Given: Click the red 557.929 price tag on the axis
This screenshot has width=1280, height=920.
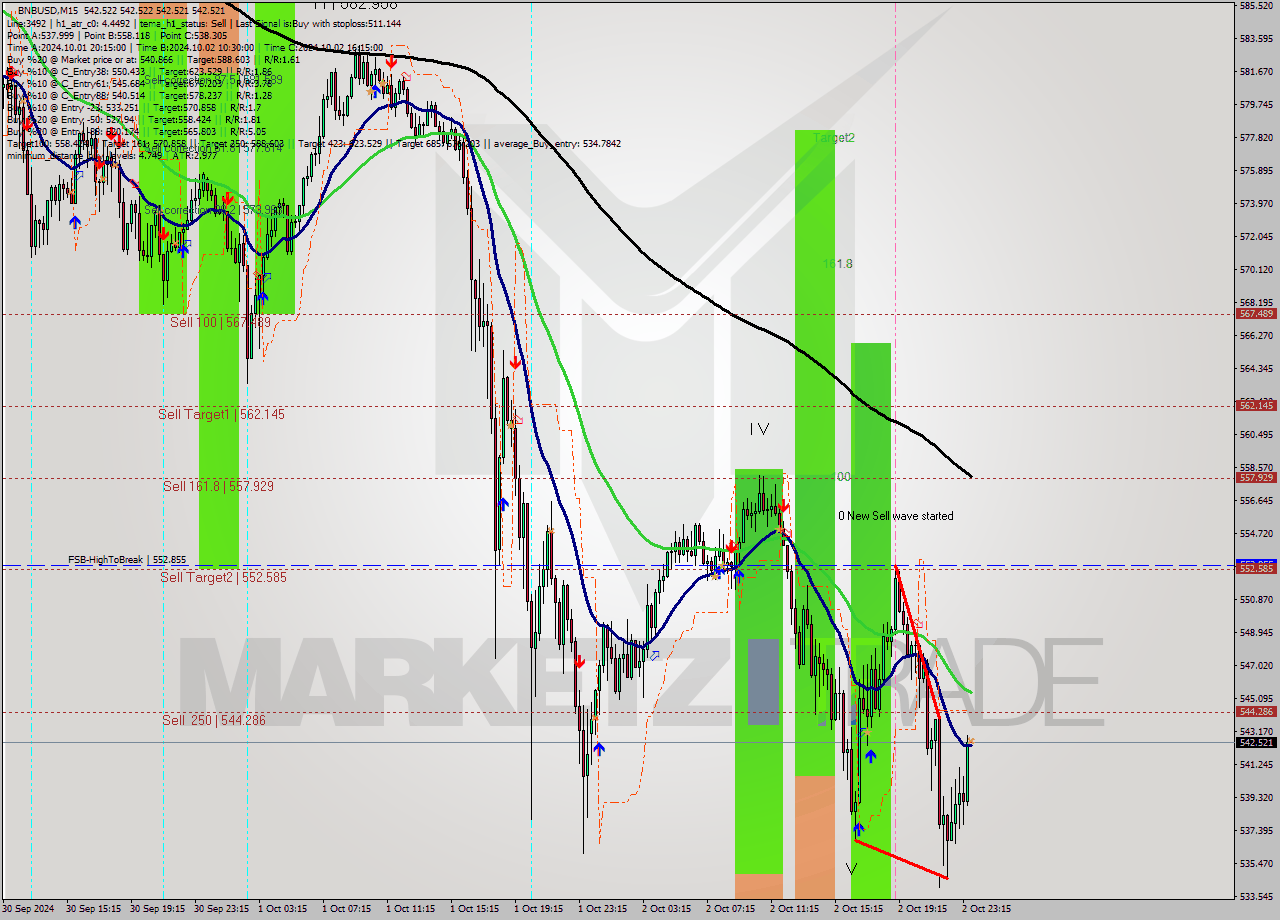Looking at the screenshot, I should pyautogui.click(x=1256, y=477).
